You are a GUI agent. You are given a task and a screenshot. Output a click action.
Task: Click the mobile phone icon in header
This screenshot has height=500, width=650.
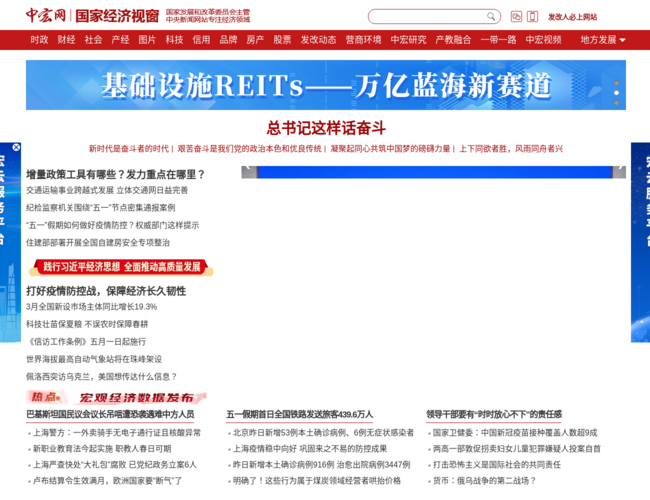coord(532,17)
